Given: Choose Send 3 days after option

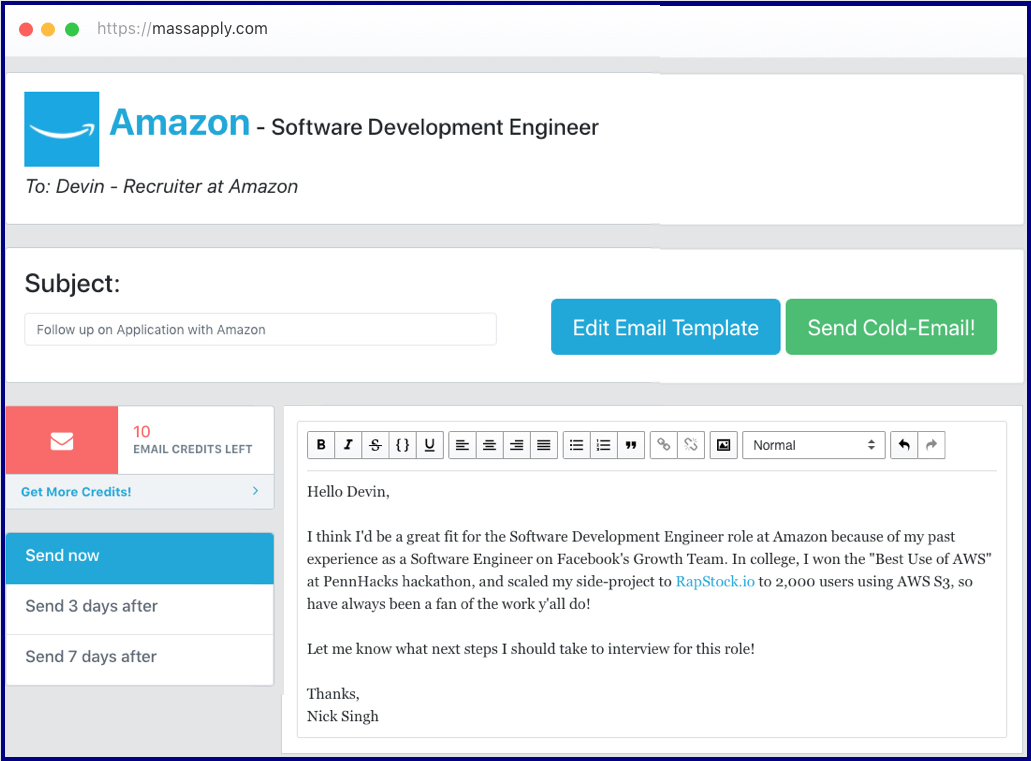Looking at the screenshot, I should tap(139, 608).
